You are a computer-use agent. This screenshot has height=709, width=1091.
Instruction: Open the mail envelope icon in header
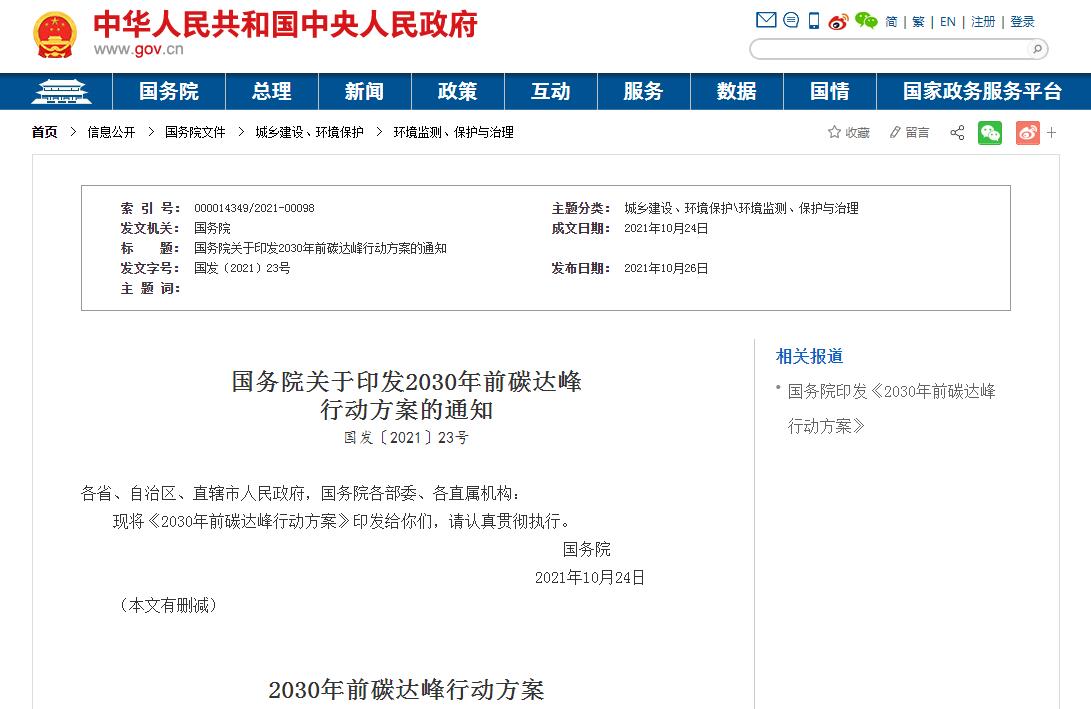click(x=766, y=19)
